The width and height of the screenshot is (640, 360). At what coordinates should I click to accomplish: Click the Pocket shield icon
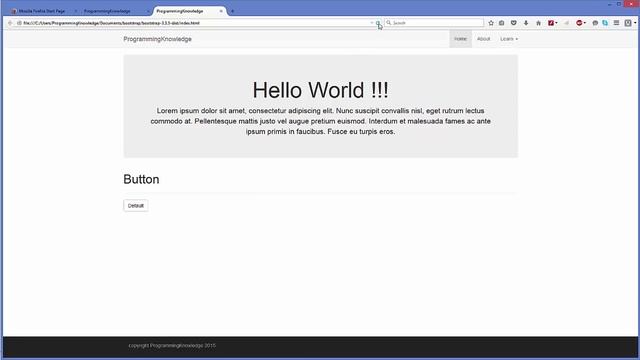point(513,23)
